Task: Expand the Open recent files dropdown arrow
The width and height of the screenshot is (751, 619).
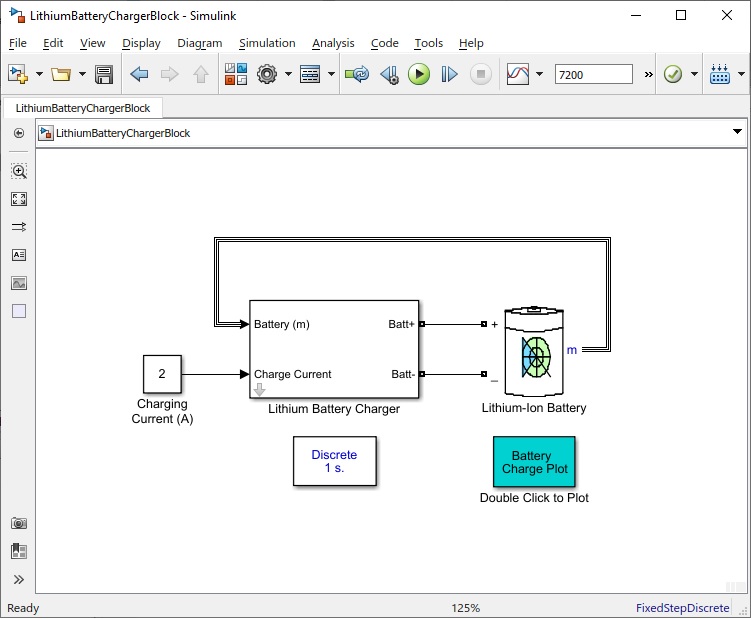Action: (x=82, y=74)
